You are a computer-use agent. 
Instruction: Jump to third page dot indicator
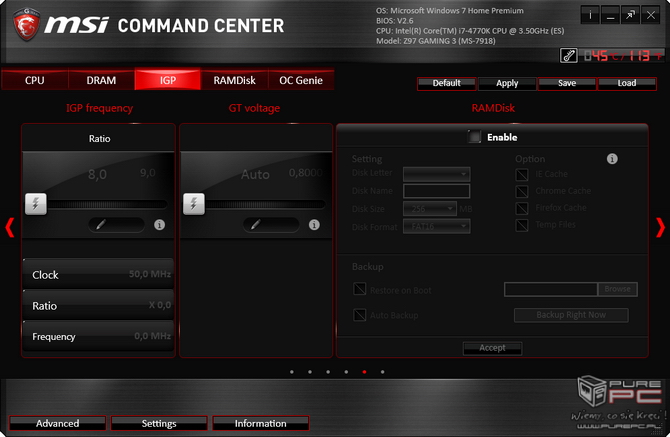328,372
